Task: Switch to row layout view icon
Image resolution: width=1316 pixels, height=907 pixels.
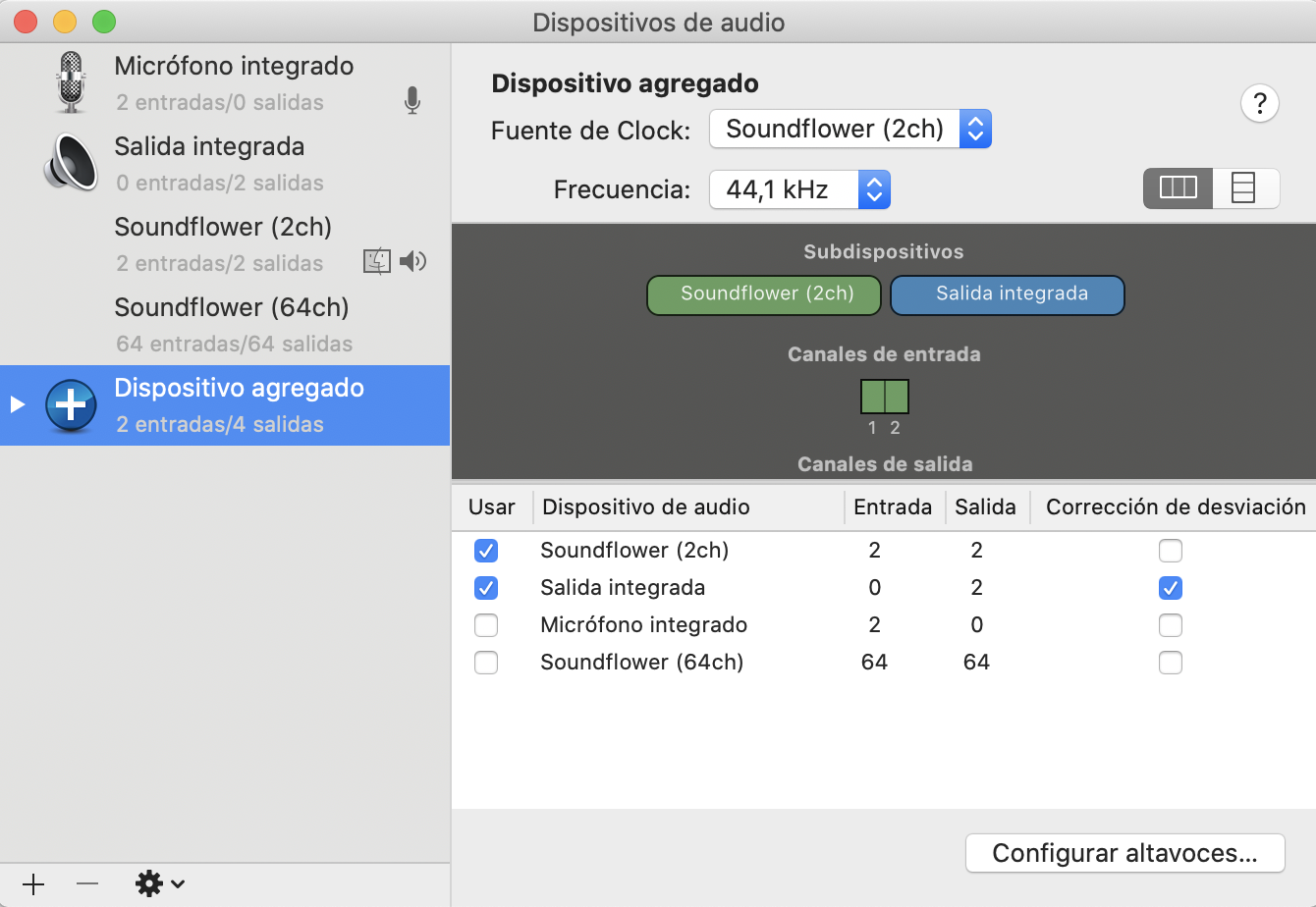Action: pyautogui.click(x=1245, y=188)
